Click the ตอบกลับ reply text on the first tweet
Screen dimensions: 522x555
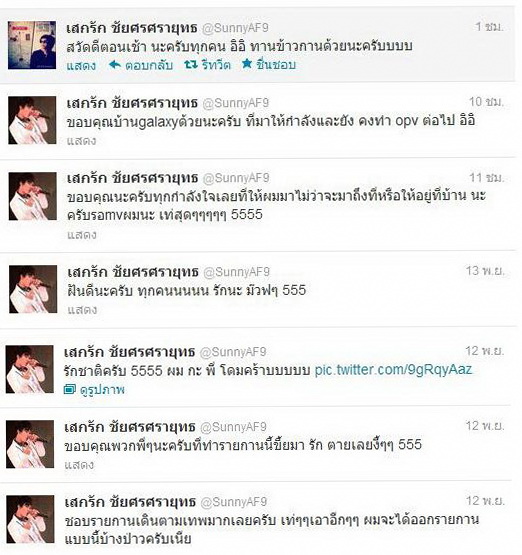tap(149, 65)
